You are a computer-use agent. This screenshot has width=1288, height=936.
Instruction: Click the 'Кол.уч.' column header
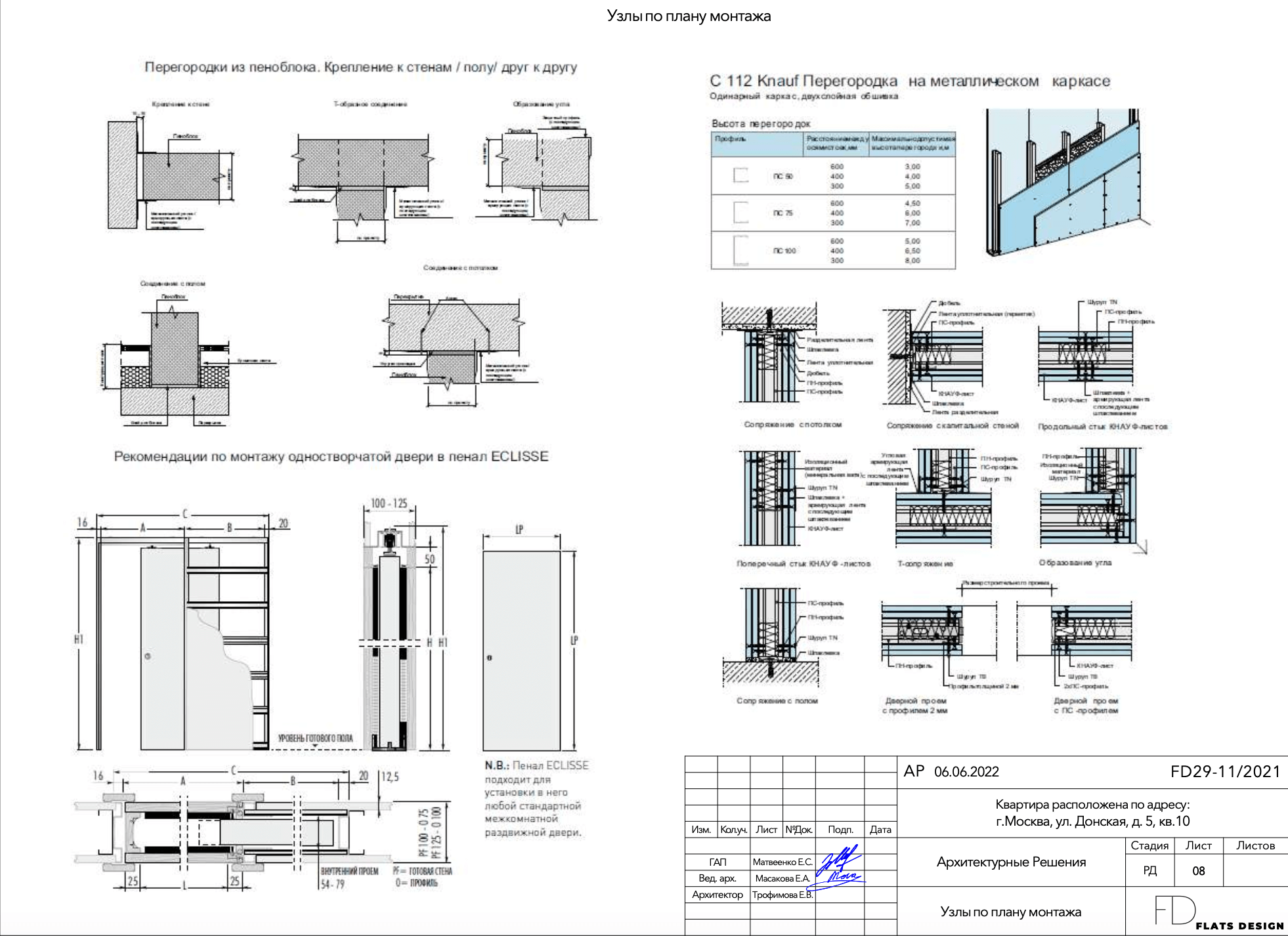(734, 830)
